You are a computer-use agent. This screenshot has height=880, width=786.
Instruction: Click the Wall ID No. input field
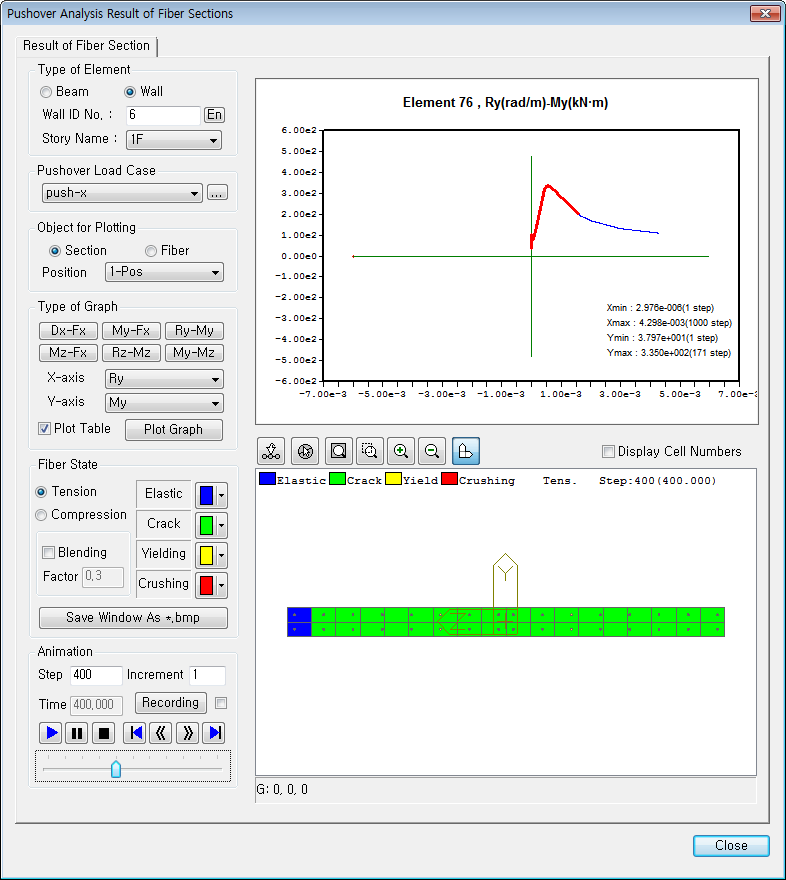click(163, 115)
